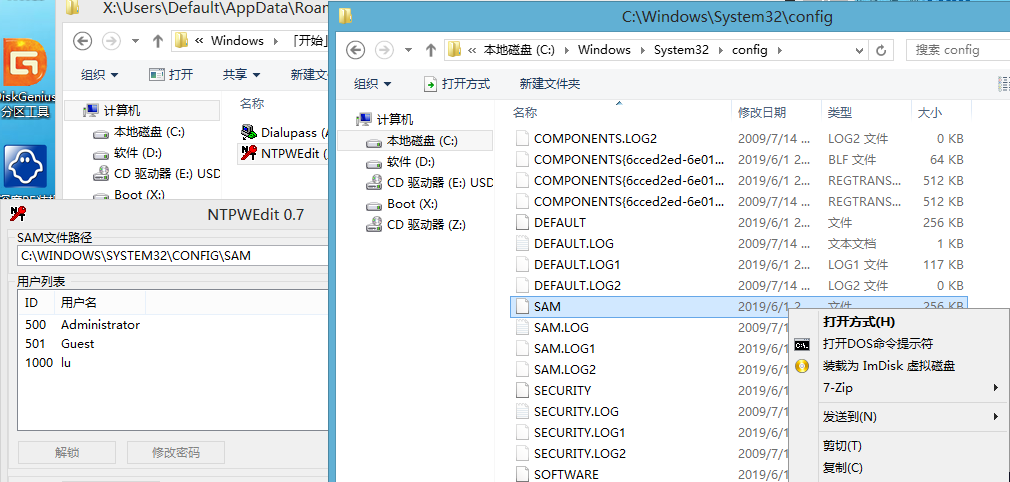Open the 组织 menu in config window
1010x482 pixels.
tap(372, 84)
